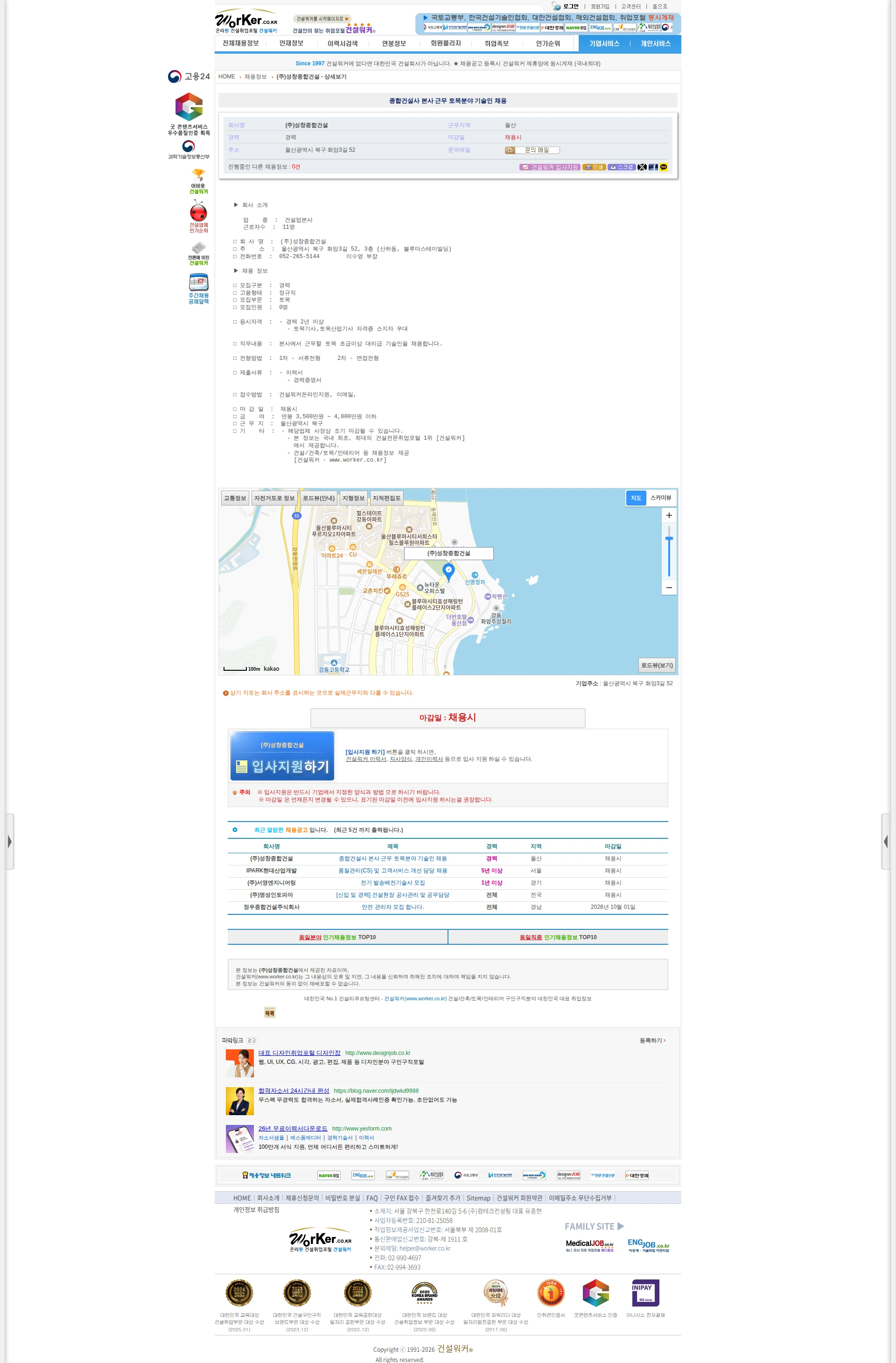
Task: Expand the right side panel arrow
Action: tap(886, 841)
